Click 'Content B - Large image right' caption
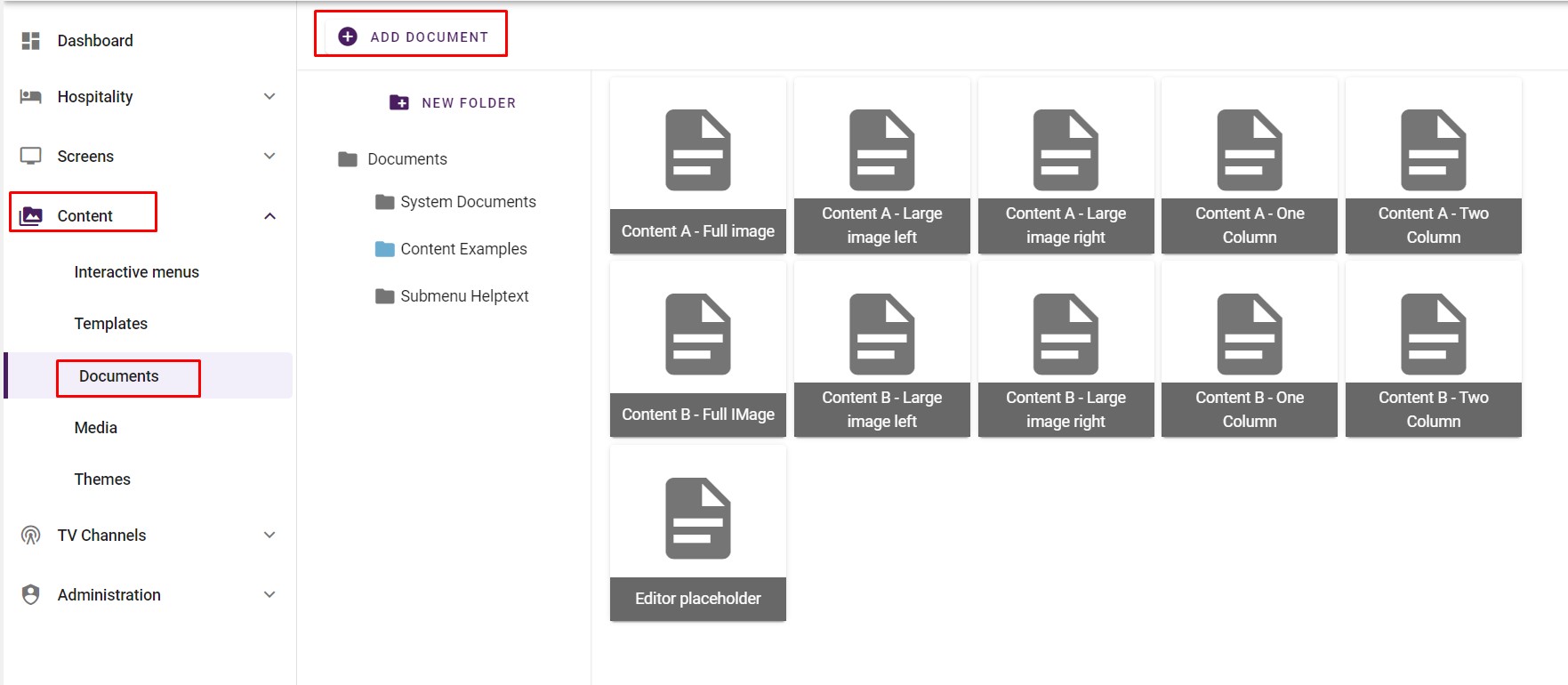This screenshot has width=1568, height=685. point(1065,409)
